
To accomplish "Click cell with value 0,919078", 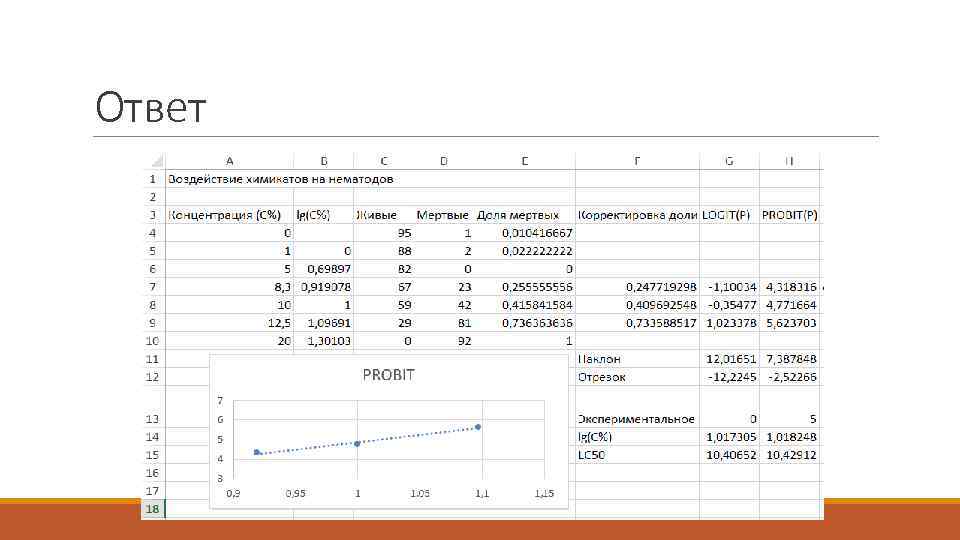I will coord(324,287).
